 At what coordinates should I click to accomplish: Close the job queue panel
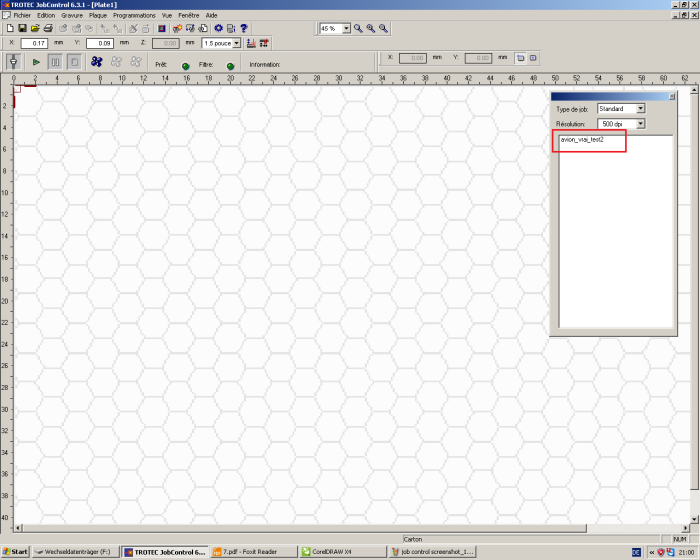pos(671,96)
